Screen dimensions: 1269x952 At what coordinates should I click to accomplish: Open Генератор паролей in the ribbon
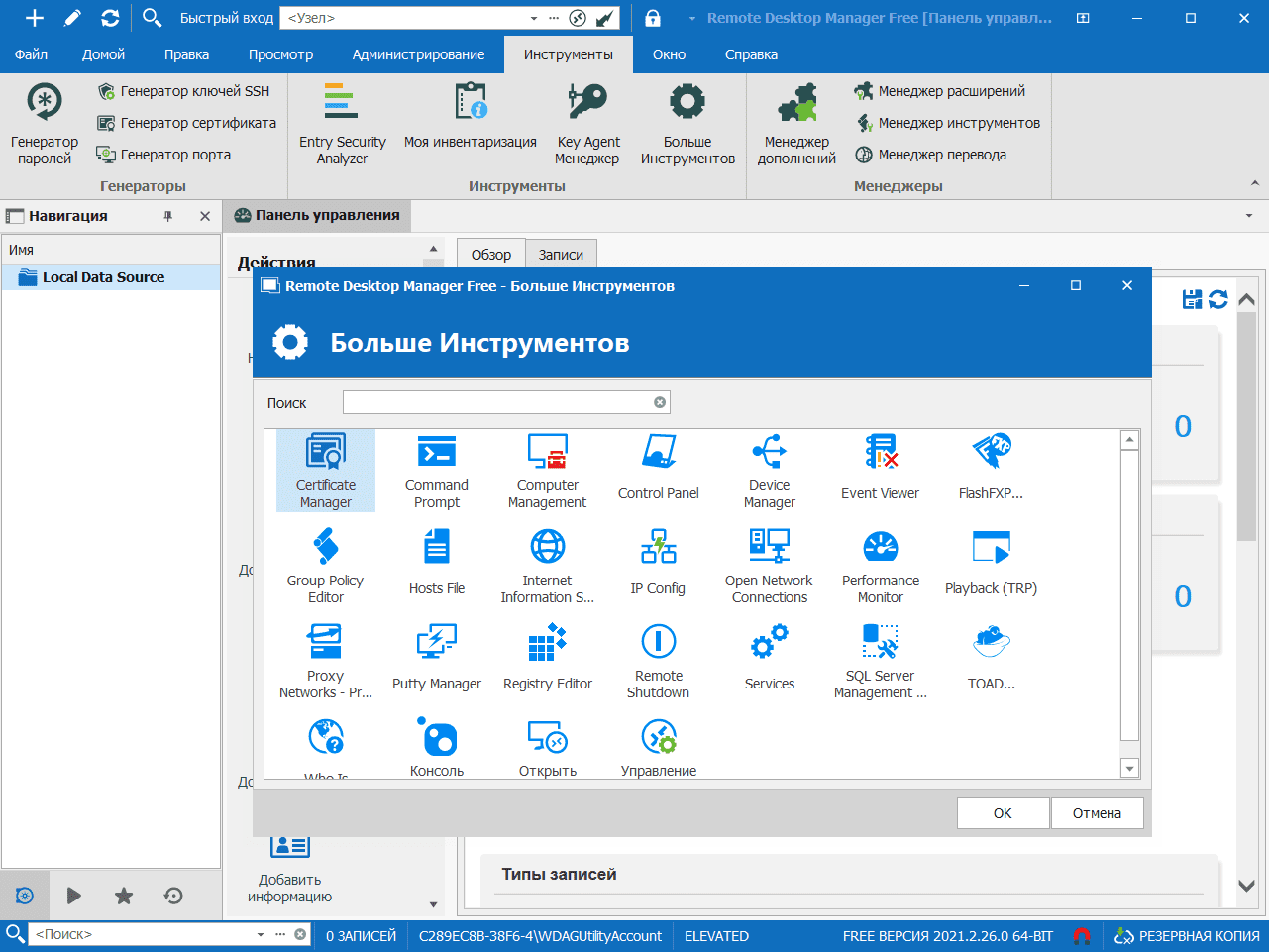click(x=45, y=124)
